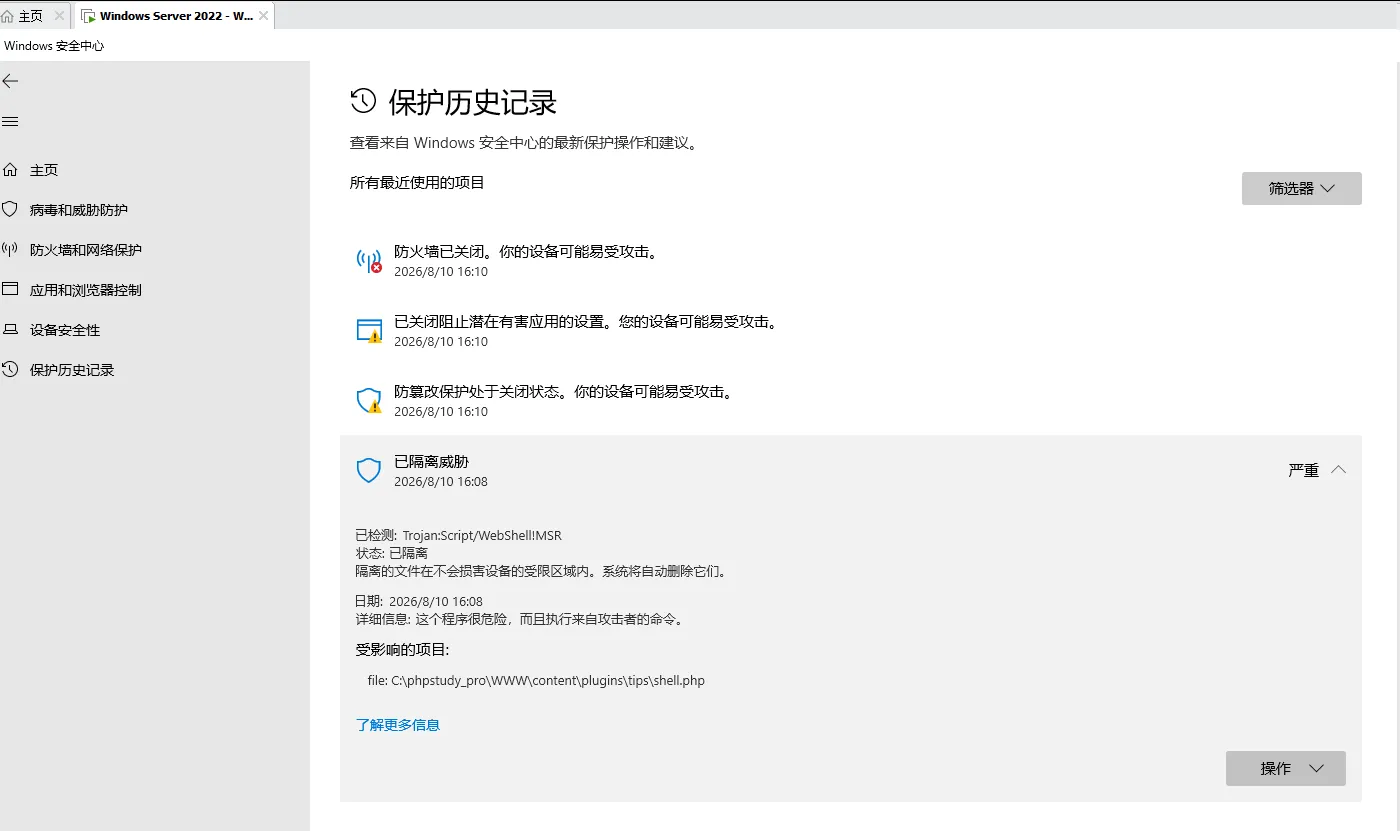Collapse the 已隔离威胁 entry chevron
1400x831 pixels.
[1338, 469]
